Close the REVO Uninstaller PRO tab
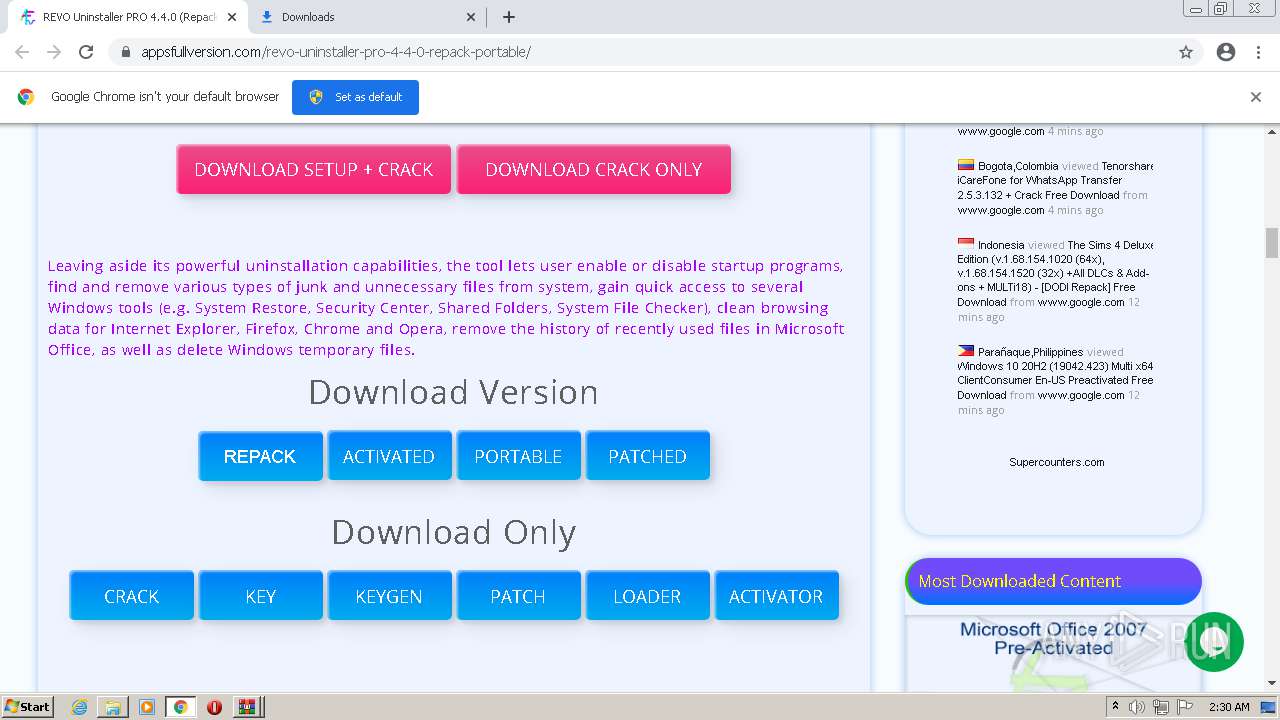This screenshot has height=720, width=1280. [232, 17]
